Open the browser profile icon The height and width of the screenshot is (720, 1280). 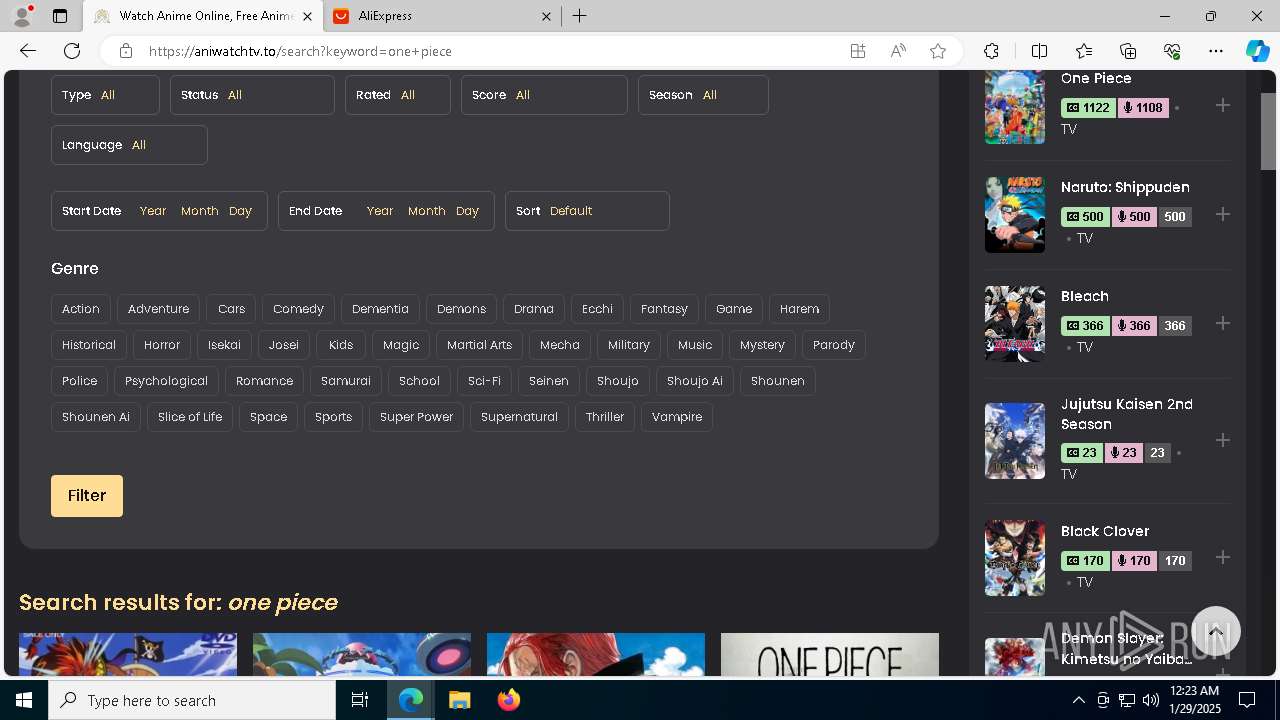22,16
